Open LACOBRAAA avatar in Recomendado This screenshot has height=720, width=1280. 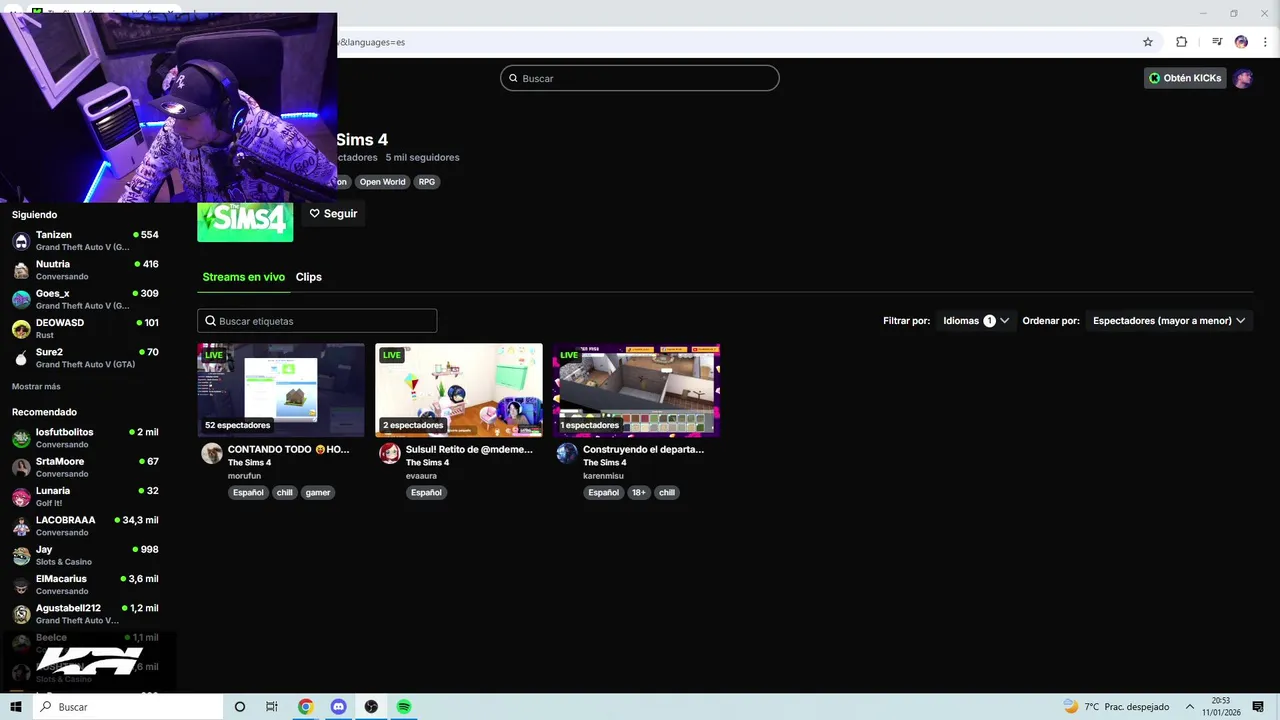click(21, 526)
